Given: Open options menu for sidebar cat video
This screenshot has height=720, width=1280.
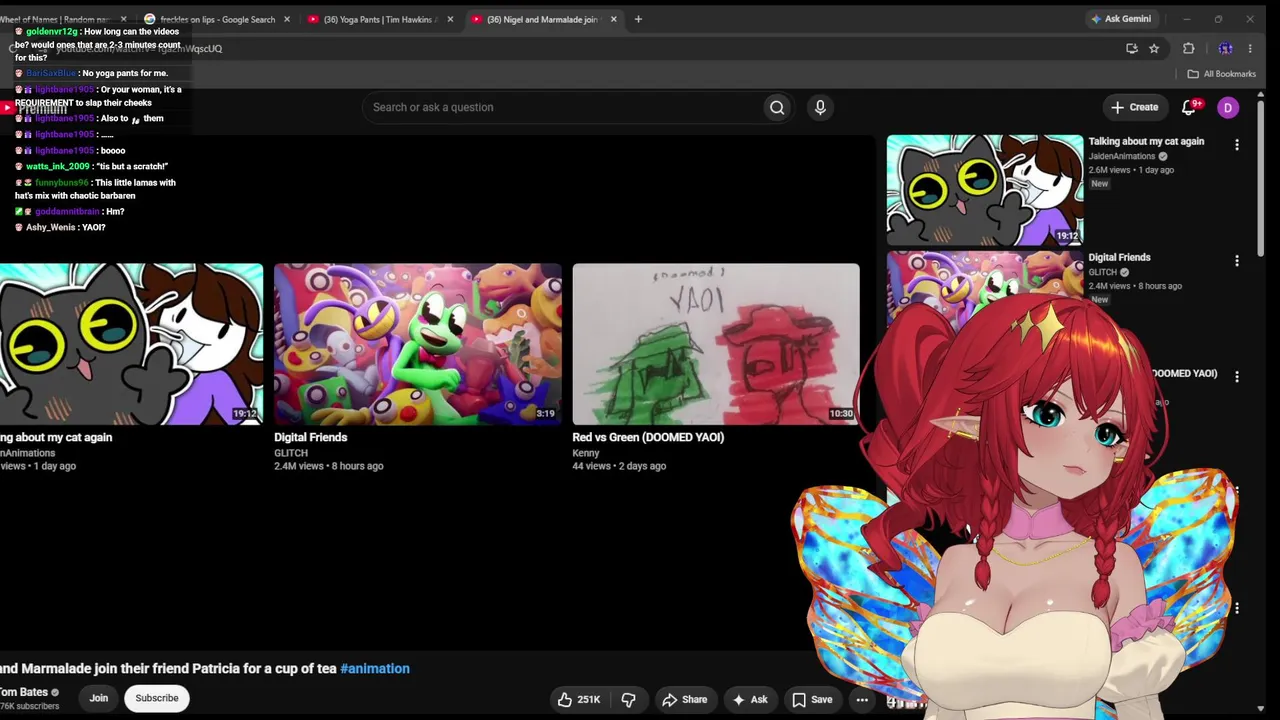Looking at the screenshot, I should click(x=1237, y=145).
